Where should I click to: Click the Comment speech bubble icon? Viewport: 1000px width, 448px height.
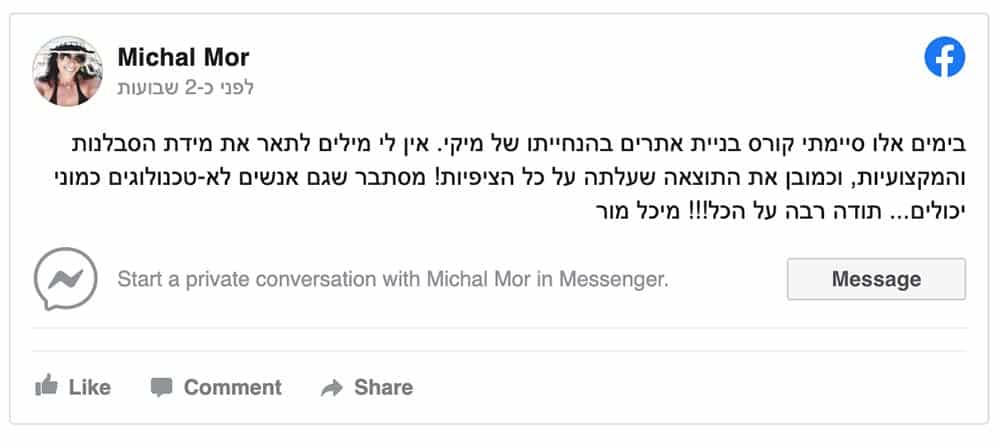(x=161, y=386)
